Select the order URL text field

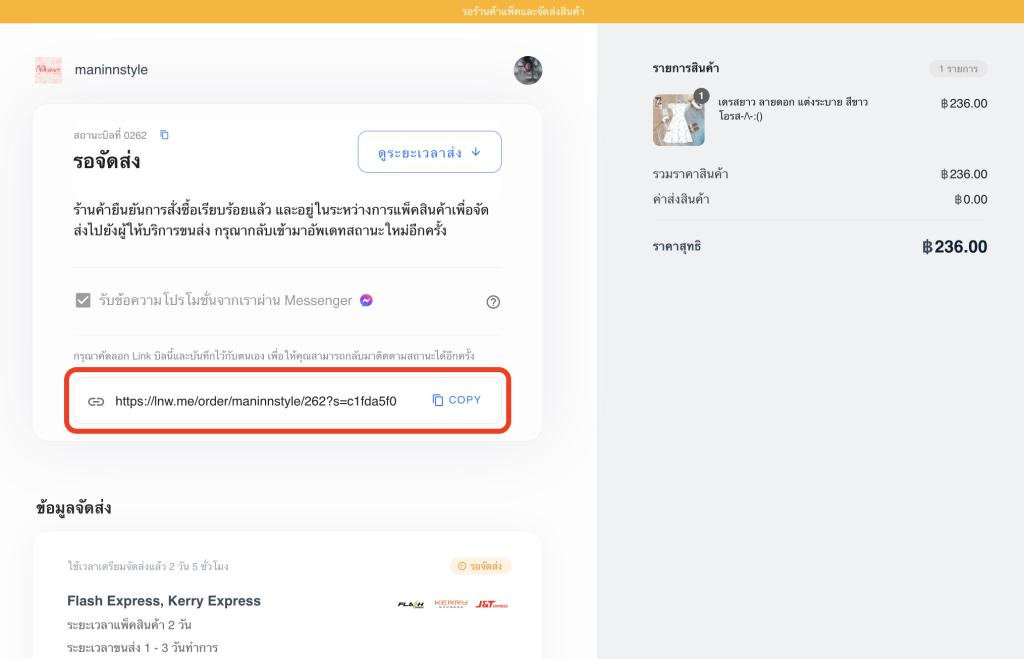[256, 401]
